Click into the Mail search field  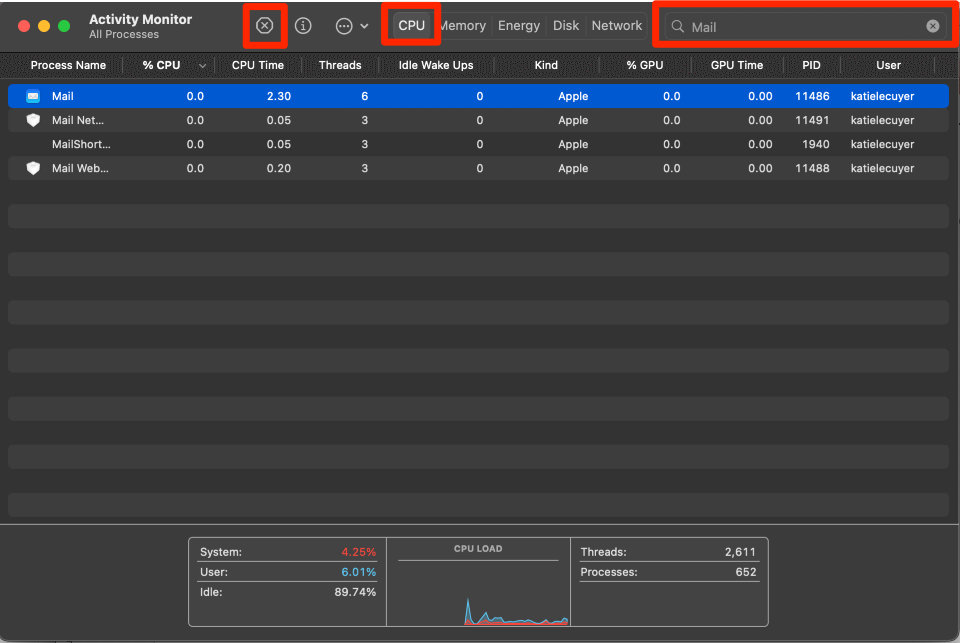pos(800,27)
